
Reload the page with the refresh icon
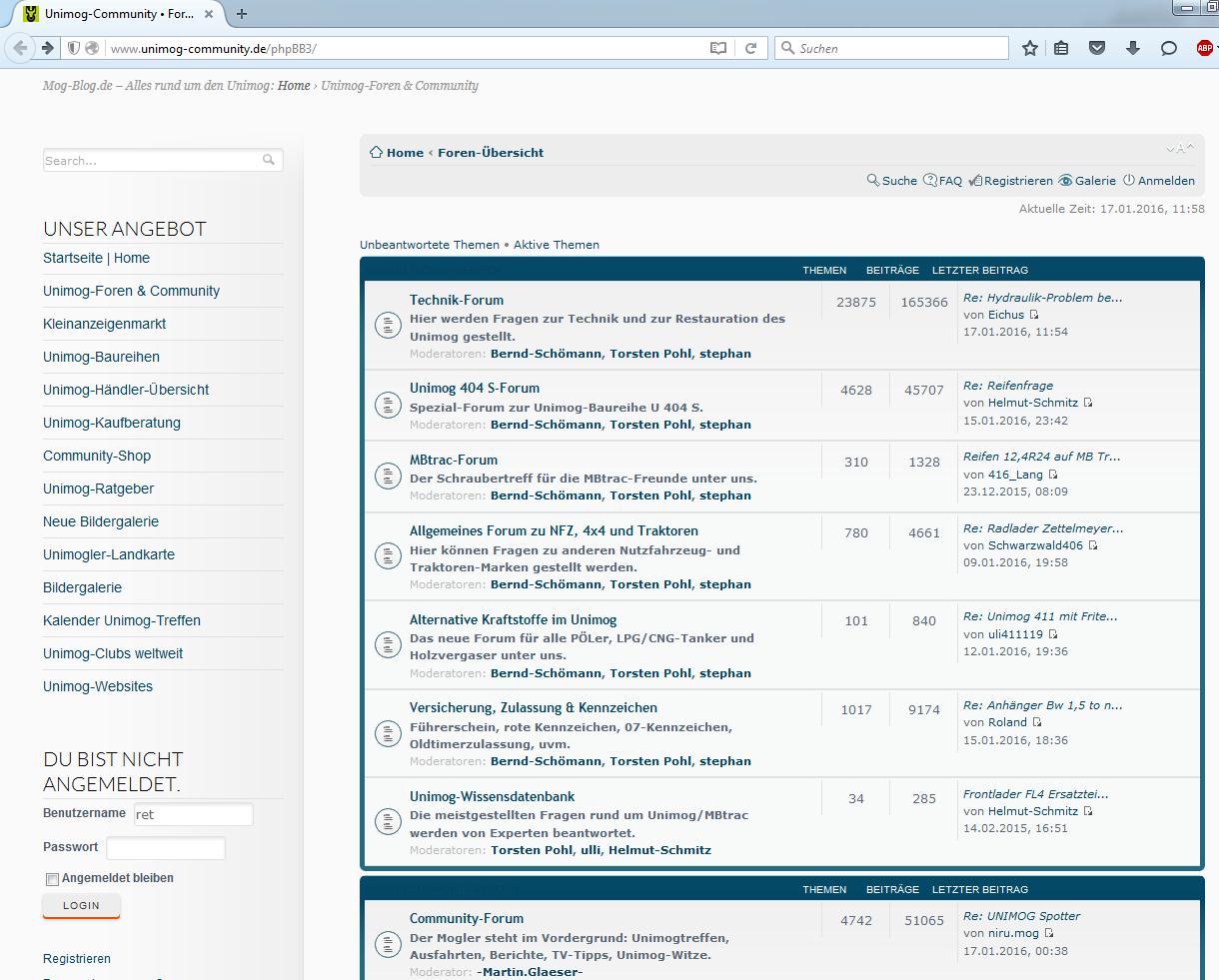click(750, 48)
